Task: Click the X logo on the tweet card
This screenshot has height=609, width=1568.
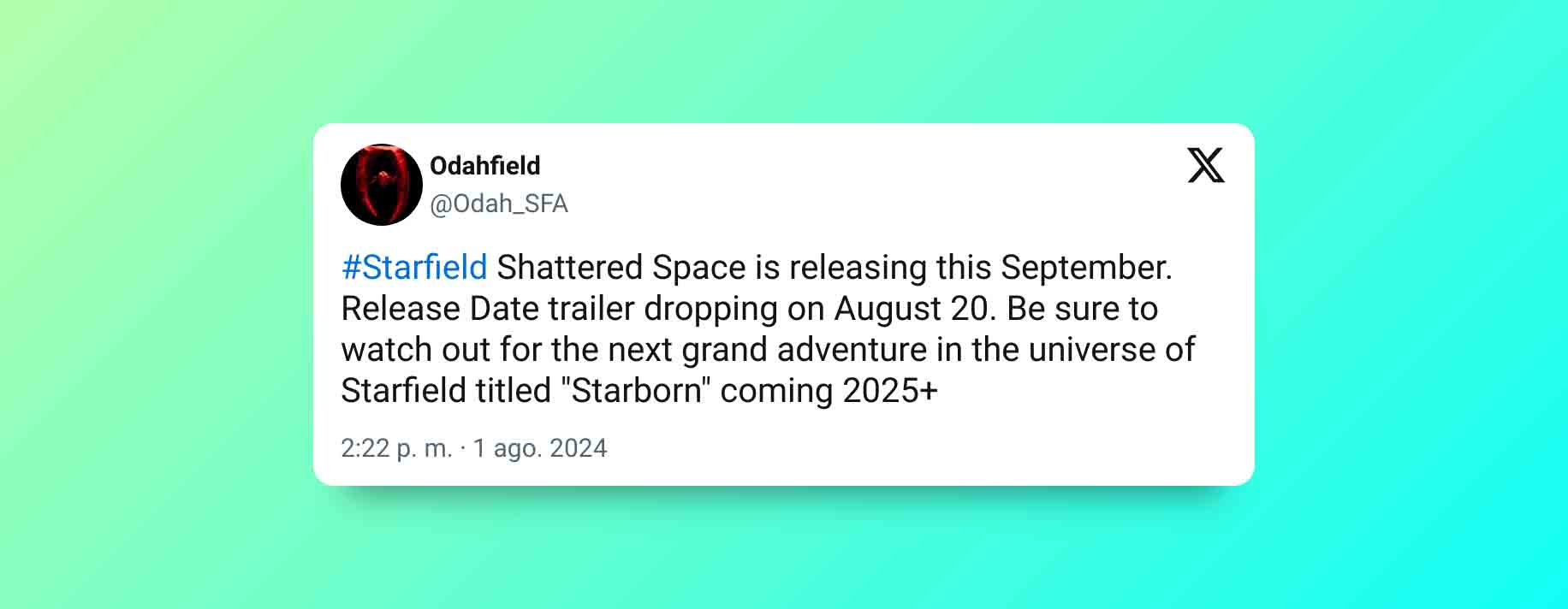Action: pos(1206,165)
